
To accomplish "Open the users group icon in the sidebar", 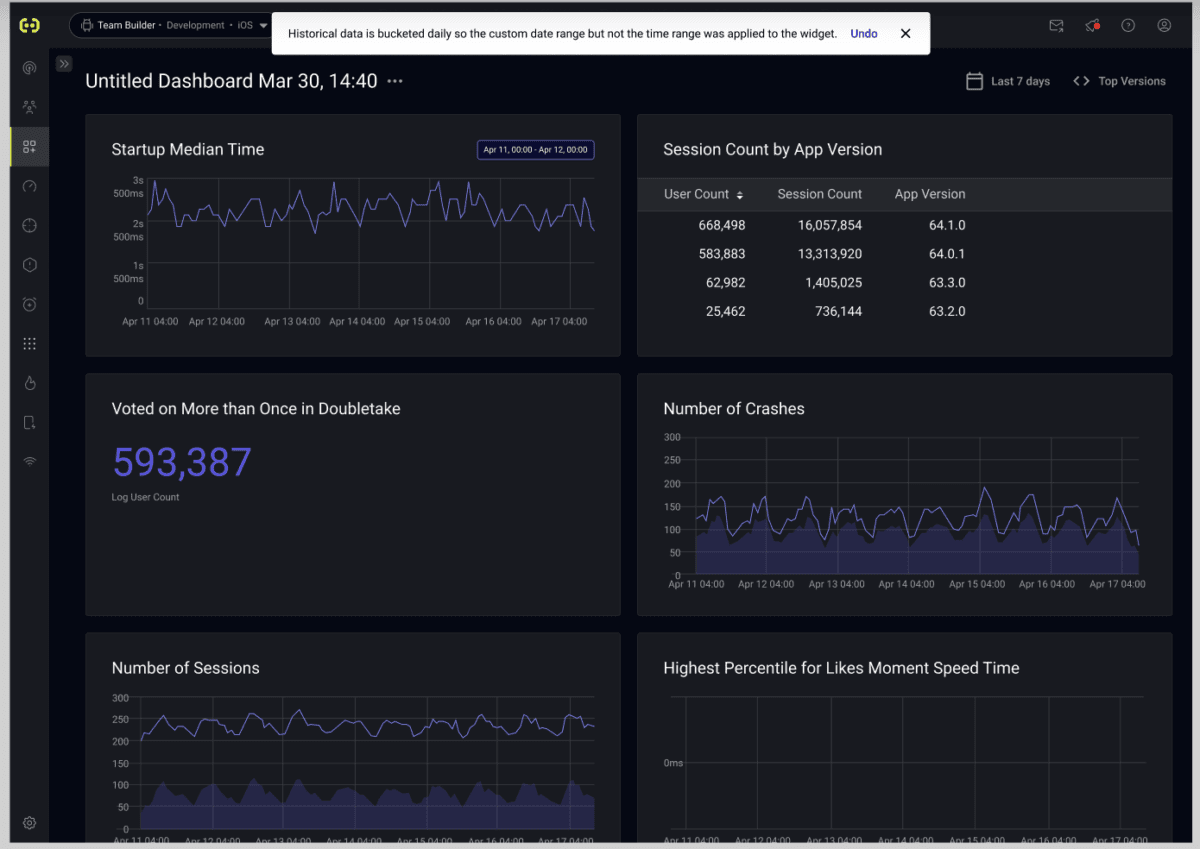I will pos(29,107).
